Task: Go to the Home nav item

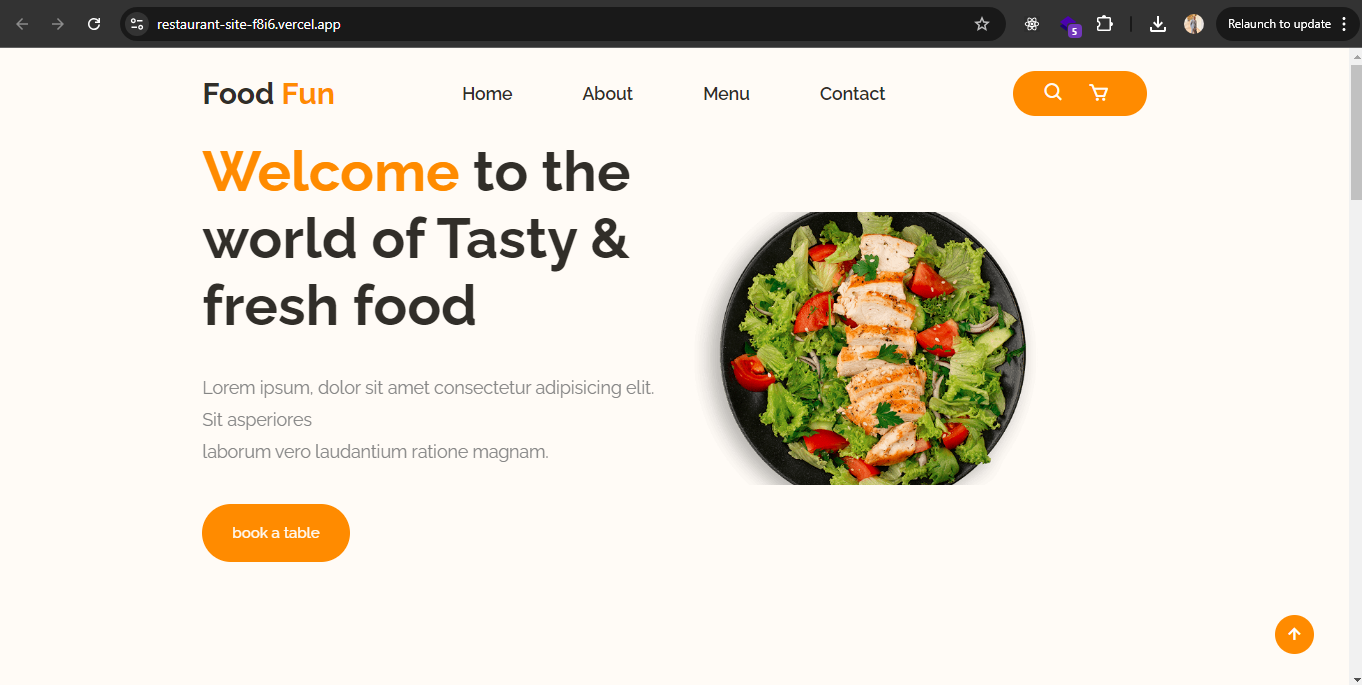Action: [487, 94]
